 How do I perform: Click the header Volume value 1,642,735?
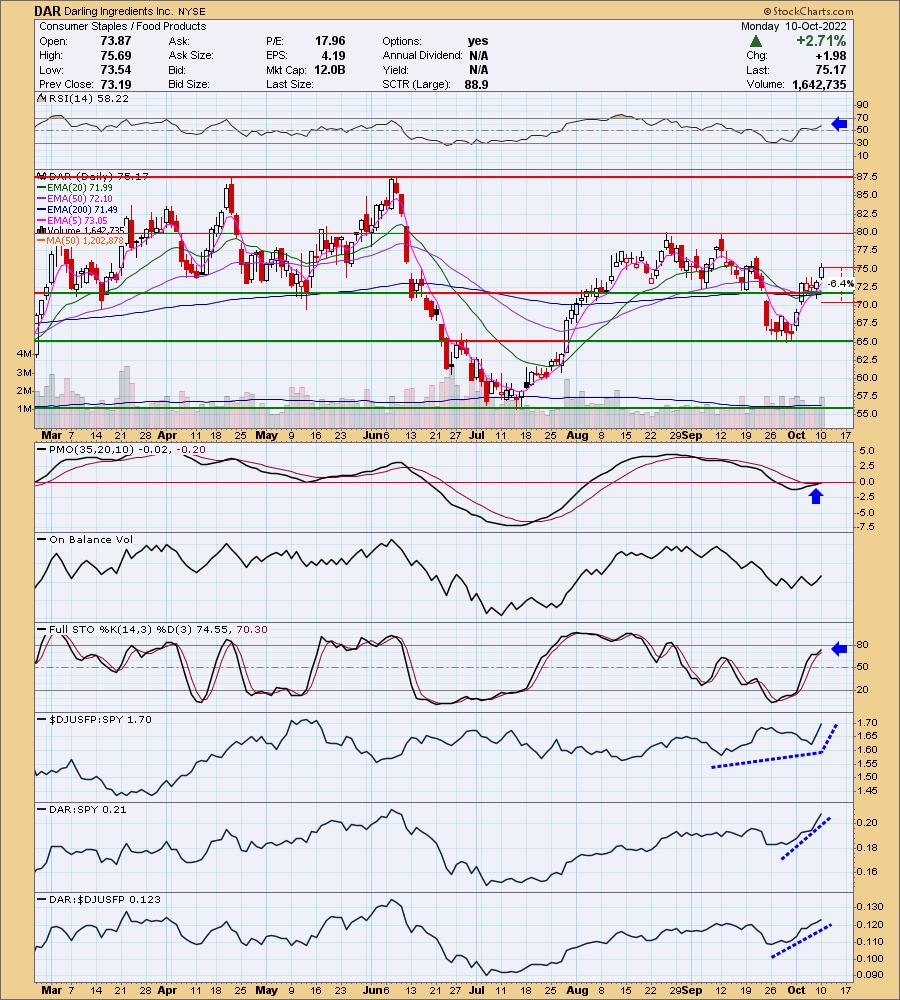coord(820,84)
